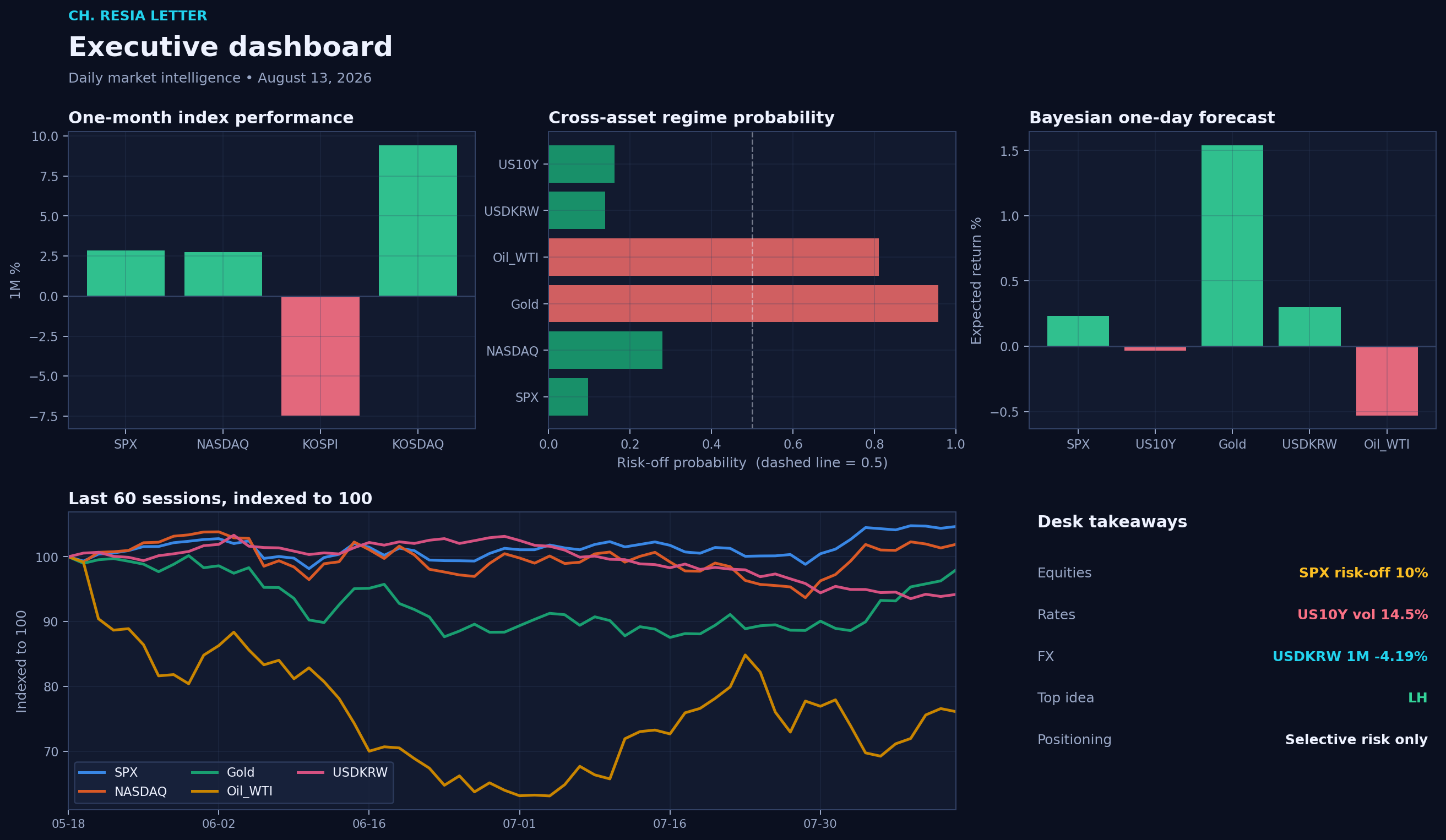
Task: Click the SPX bar in one-month performance chart
Action: [x=126, y=273]
